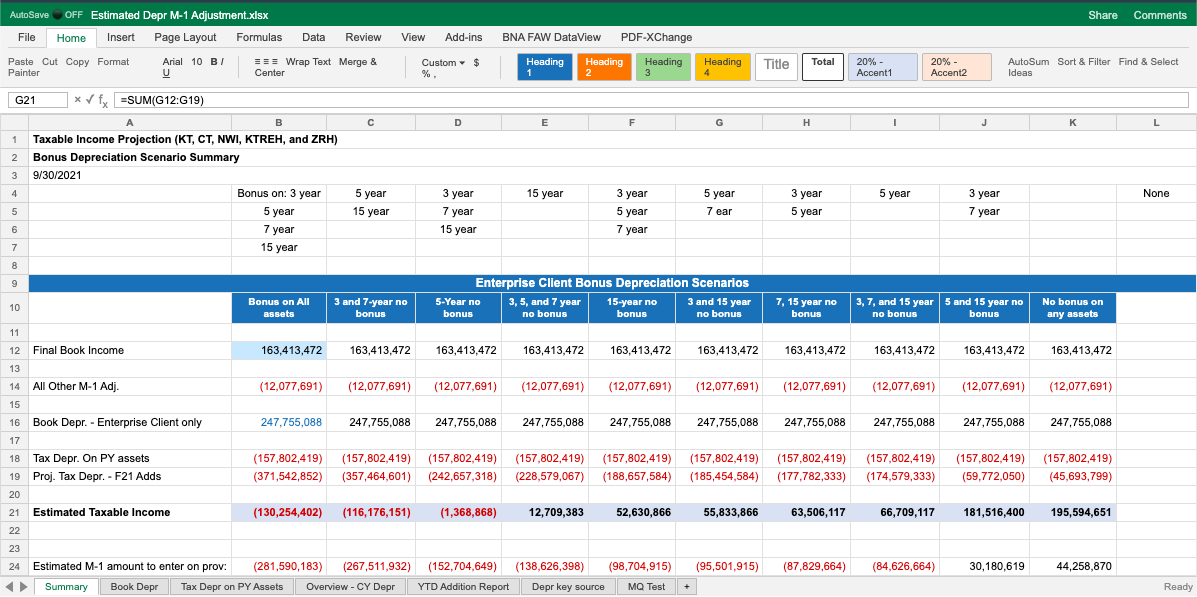This screenshot has height=597, width=1197.
Task: Open the Formulas tab
Action: pos(259,37)
